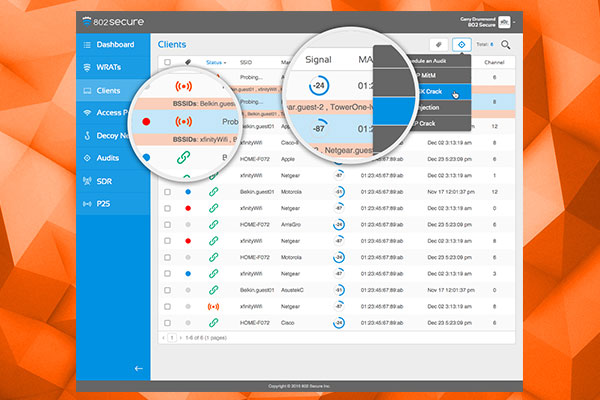600x400 pixels.
Task: Expand the user account menu arrow
Action: click(514, 23)
